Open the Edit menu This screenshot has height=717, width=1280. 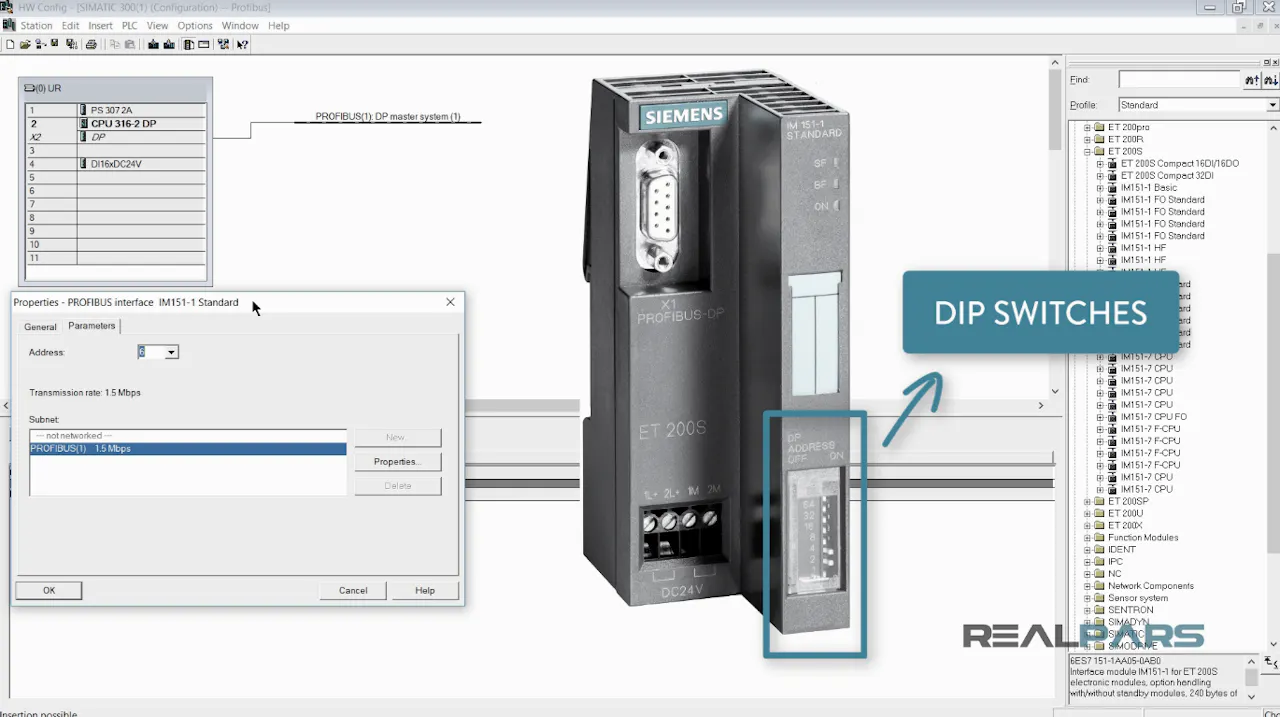(70, 26)
